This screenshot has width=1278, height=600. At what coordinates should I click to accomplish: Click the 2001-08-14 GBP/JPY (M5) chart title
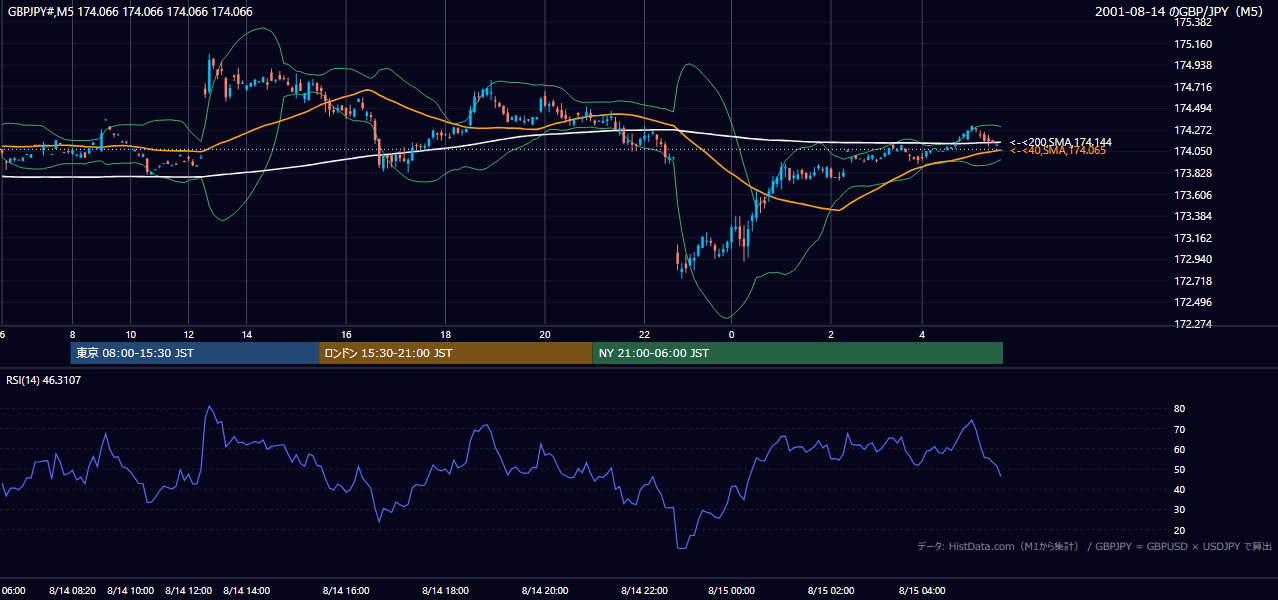[x=1180, y=12]
